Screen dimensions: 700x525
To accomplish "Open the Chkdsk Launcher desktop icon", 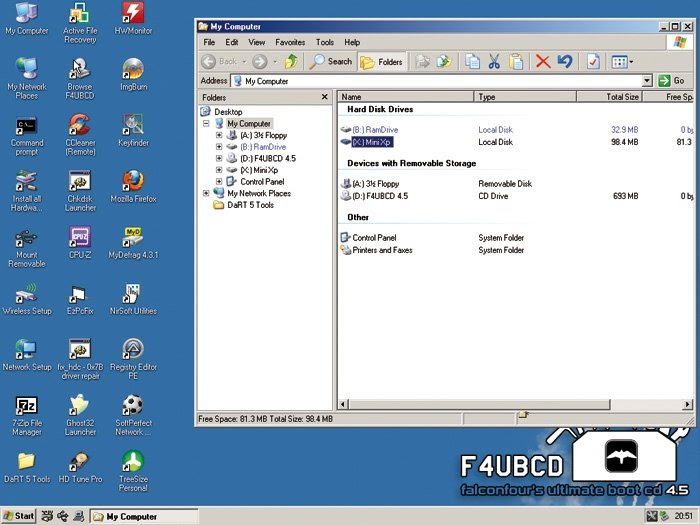I will pos(79,191).
